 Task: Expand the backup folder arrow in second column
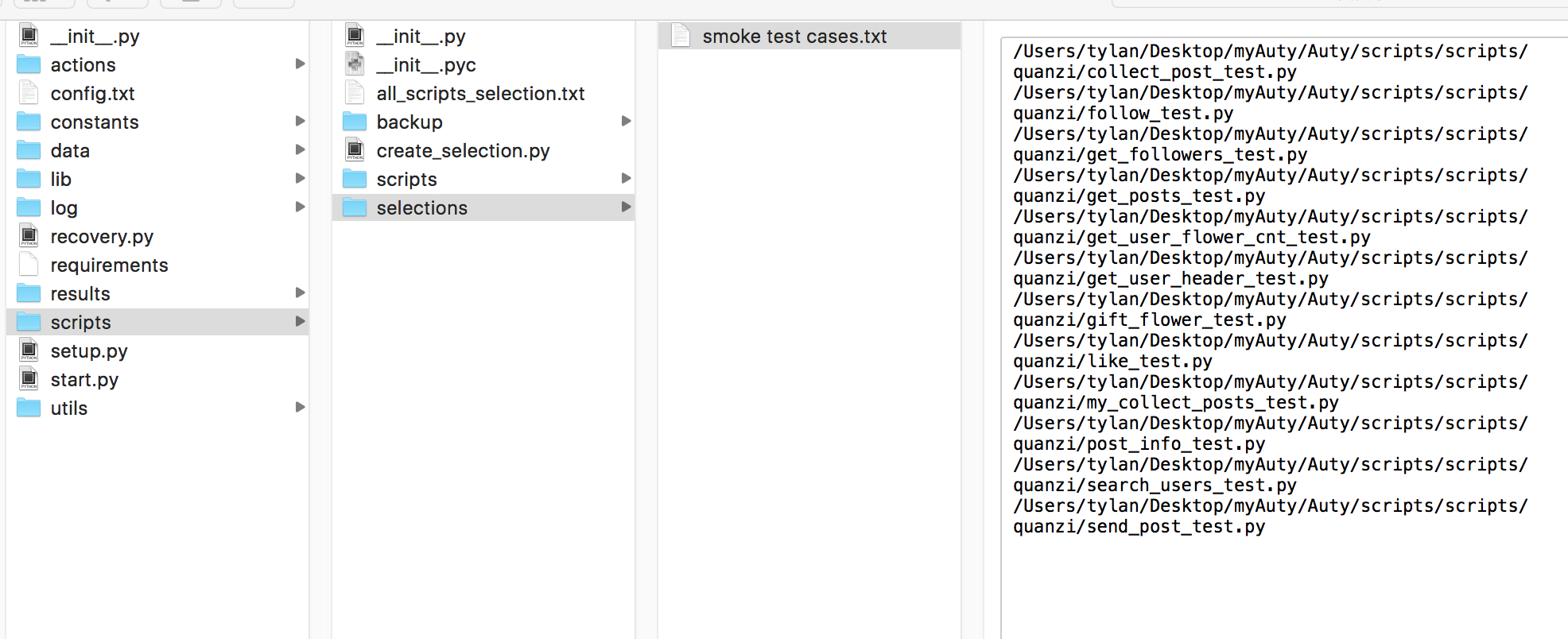point(626,121)
